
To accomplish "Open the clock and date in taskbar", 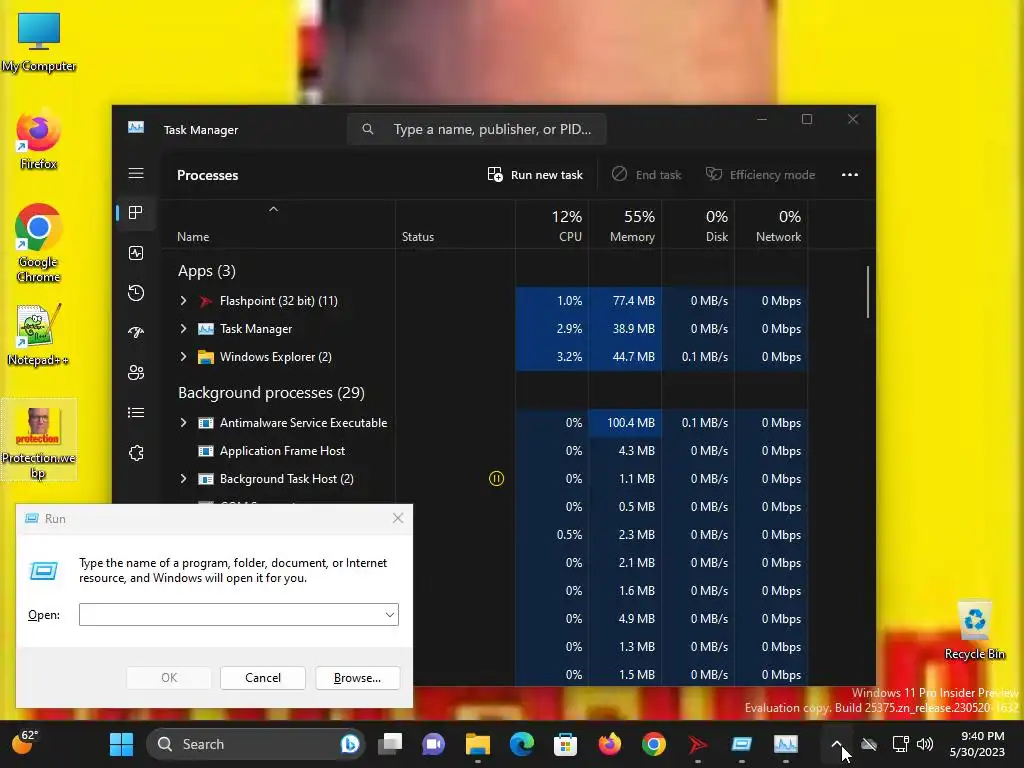I will [x=977, y=744].
